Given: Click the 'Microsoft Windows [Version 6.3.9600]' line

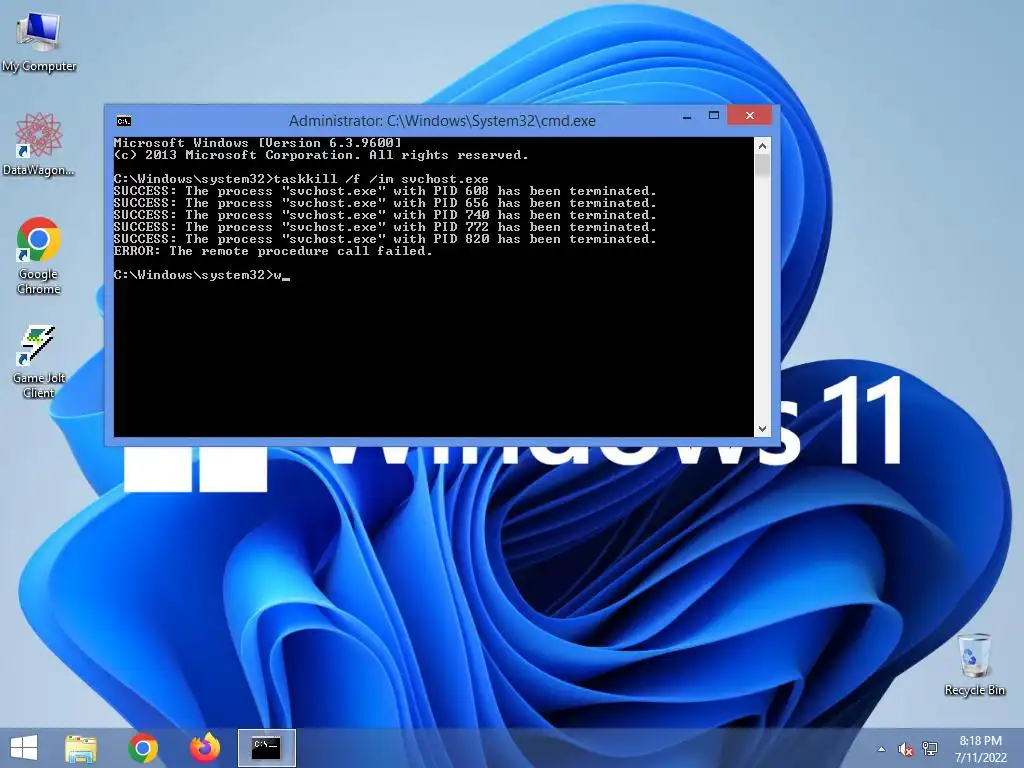Looking at the screenshot, I should pos(257,142).
